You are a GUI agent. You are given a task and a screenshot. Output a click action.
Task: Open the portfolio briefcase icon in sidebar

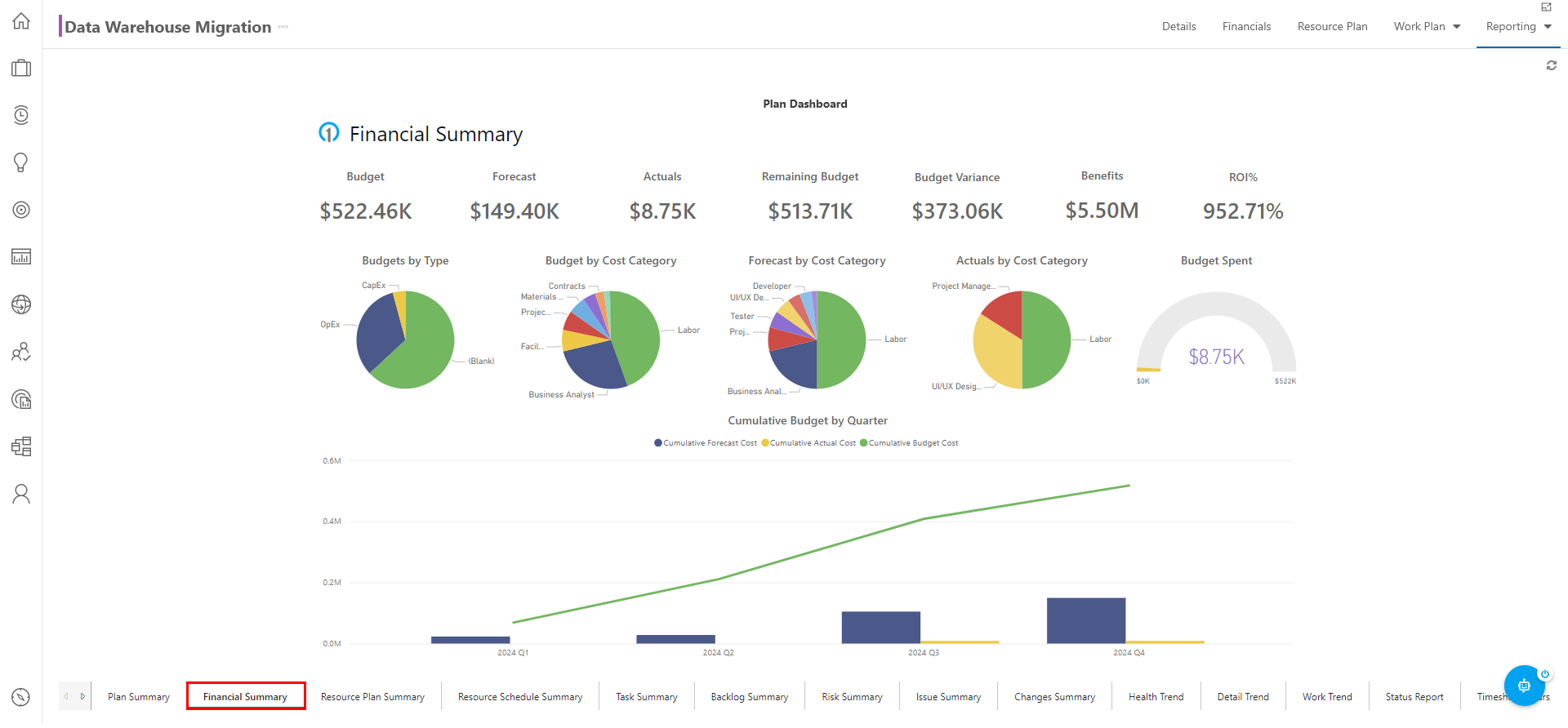(21, 68)
